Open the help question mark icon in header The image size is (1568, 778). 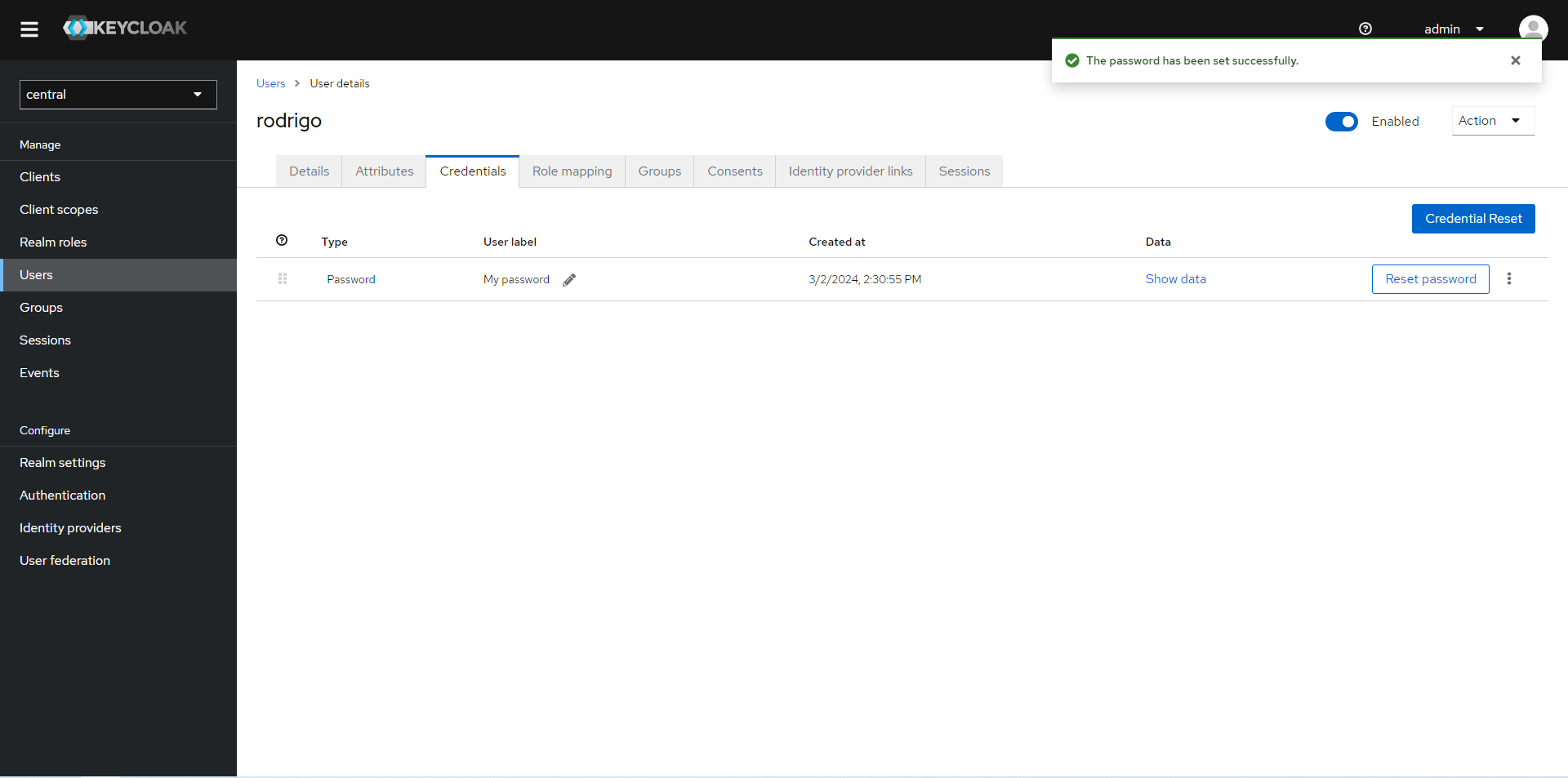1365,29
